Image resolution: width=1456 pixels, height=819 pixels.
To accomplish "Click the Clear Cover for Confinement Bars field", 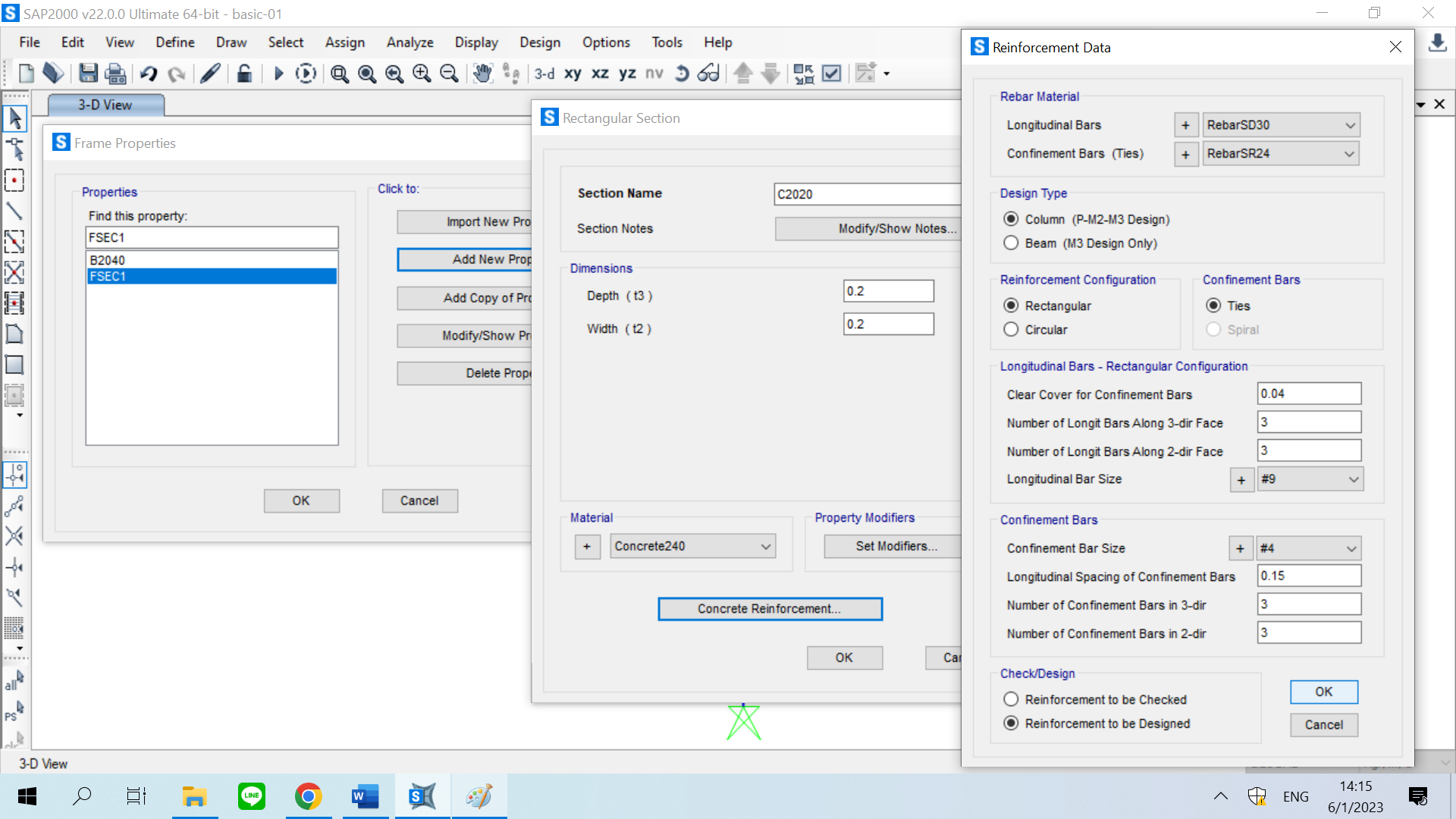I will (1308, 394).
